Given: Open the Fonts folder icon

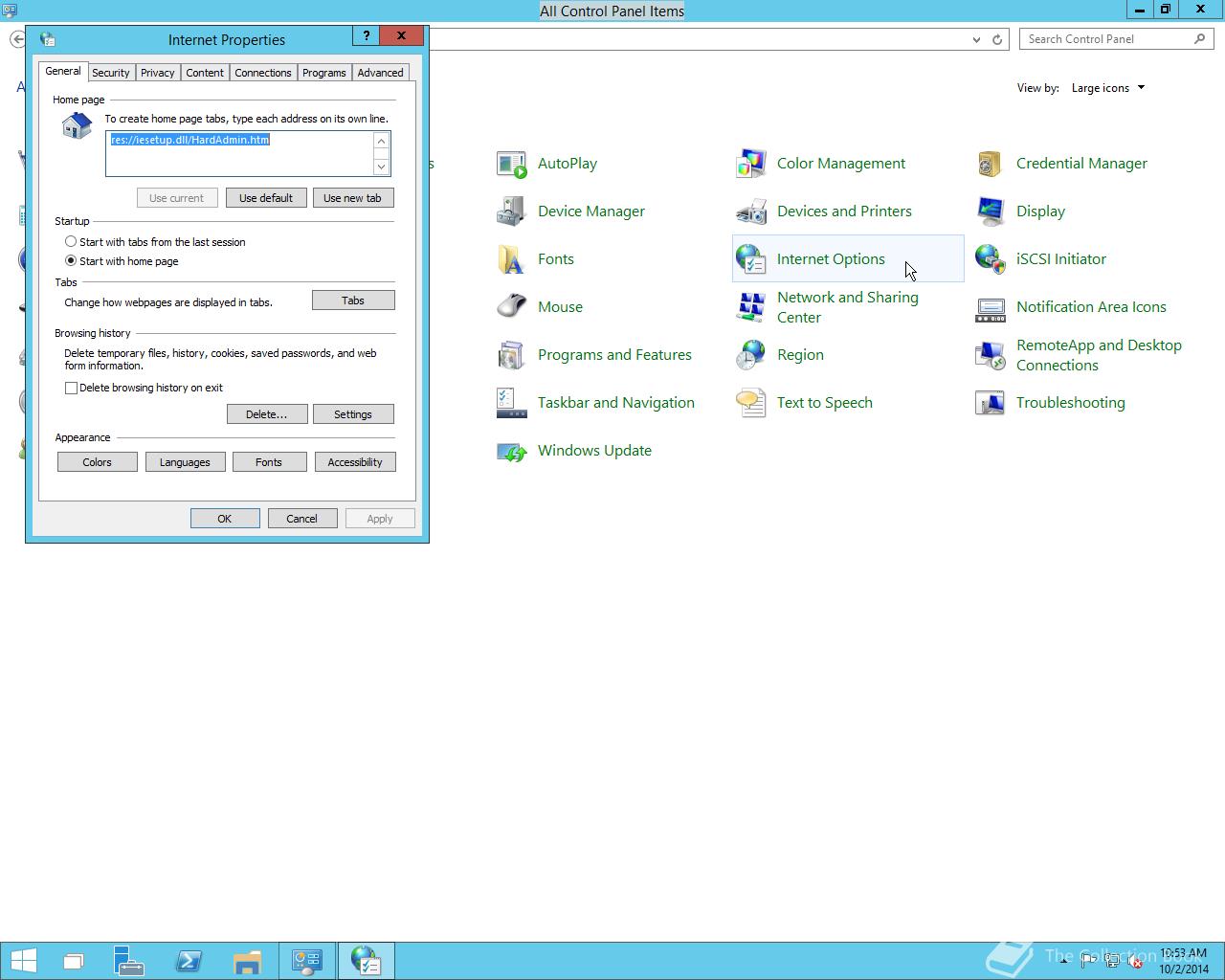Looking at the screenshot, I should (x=512, y=259).
